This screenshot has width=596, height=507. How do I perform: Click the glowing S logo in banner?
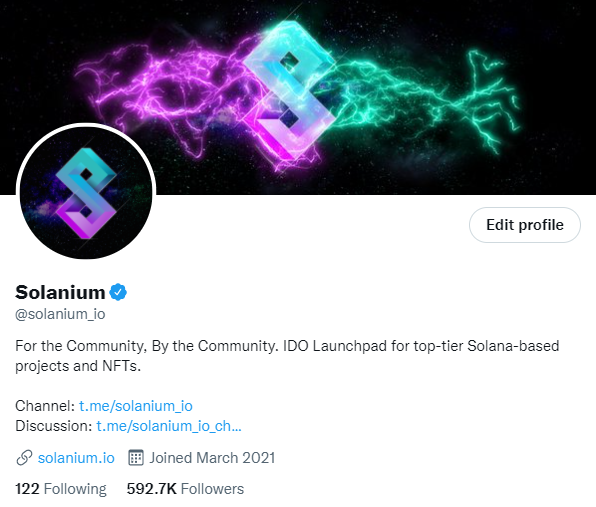[x=290, y=91]
